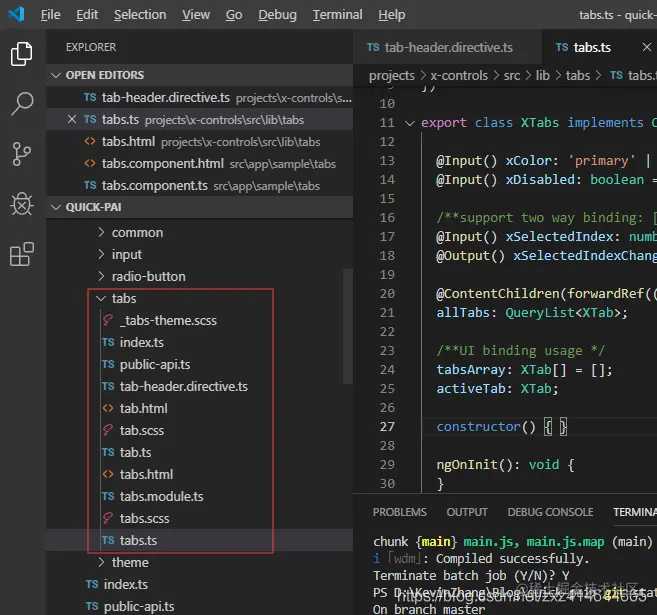Click the src breadcrumb segment

click(x=512, y=76)
